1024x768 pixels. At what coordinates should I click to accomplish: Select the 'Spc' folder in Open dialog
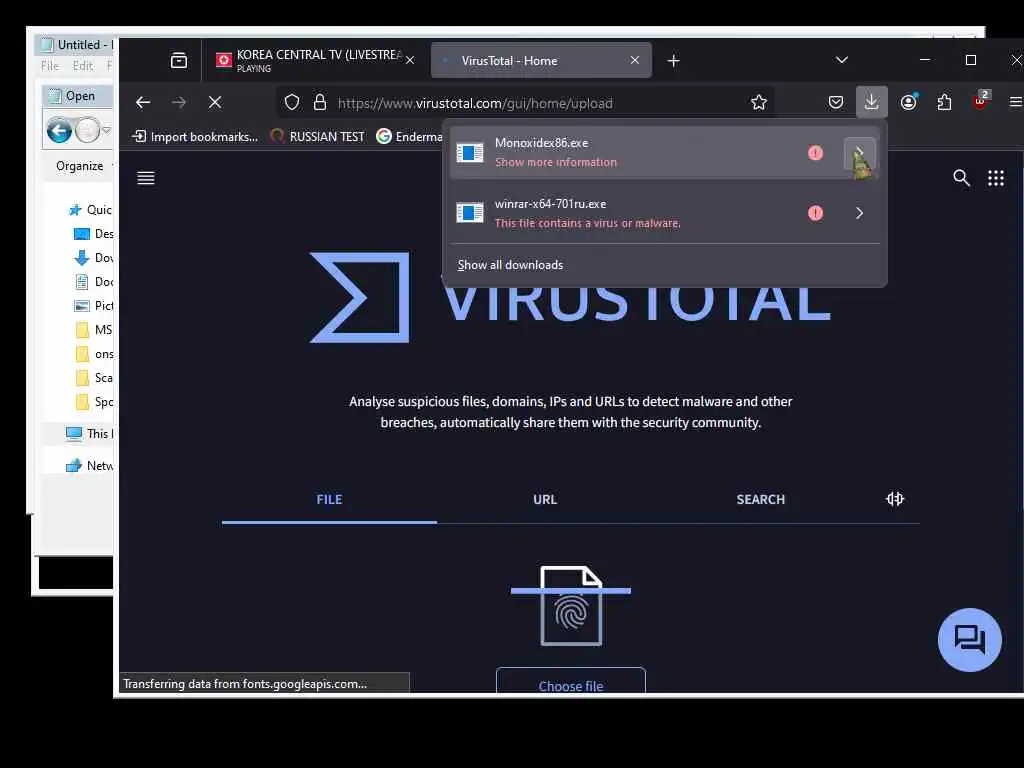click(93, 402)
